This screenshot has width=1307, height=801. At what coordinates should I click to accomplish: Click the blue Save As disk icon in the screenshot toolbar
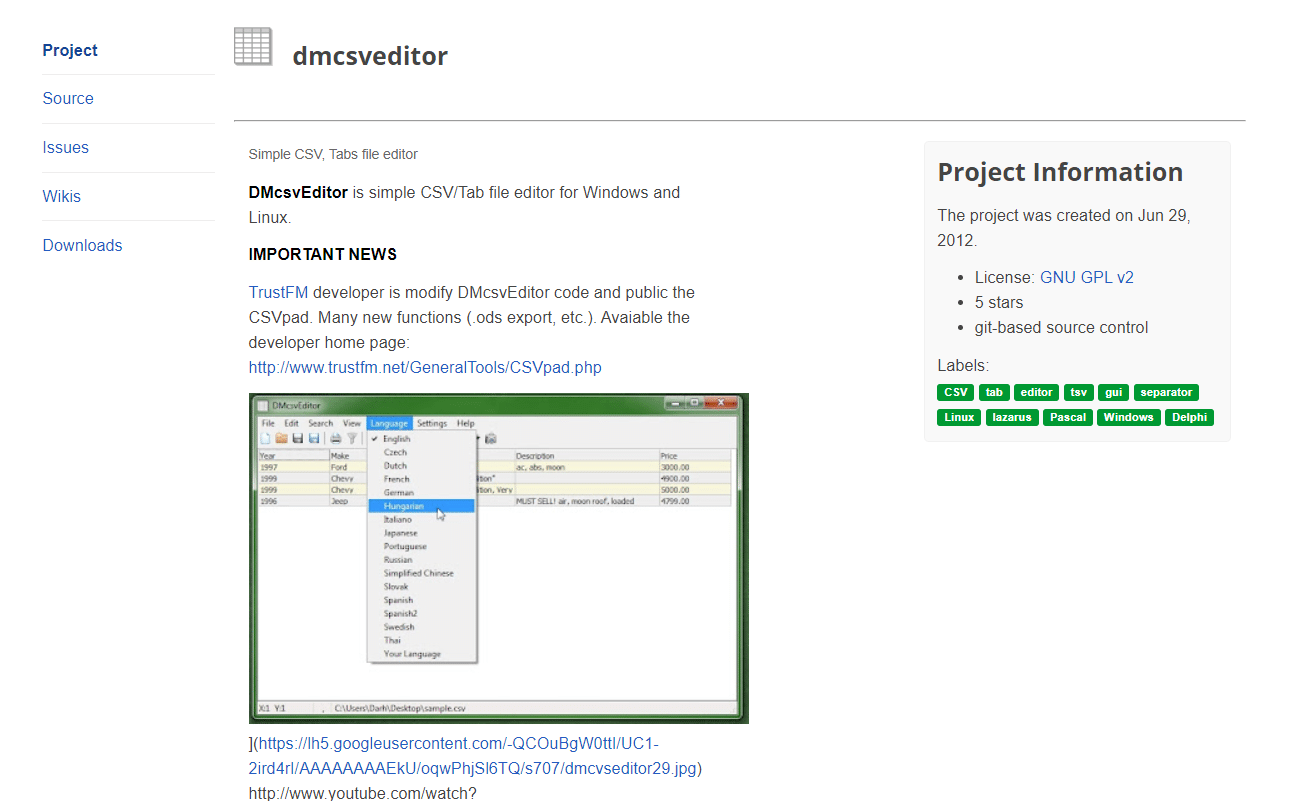pyautogui.click(x=314, y=438)
